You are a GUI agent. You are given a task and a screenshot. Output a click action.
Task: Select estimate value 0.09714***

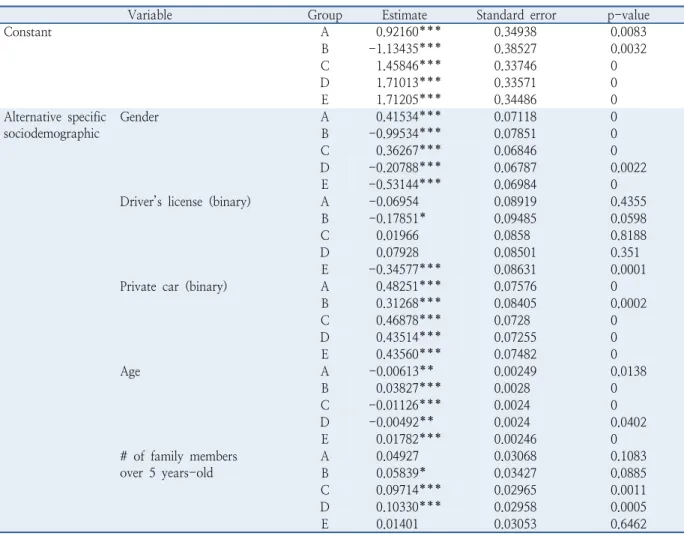[x=408, y=490]
